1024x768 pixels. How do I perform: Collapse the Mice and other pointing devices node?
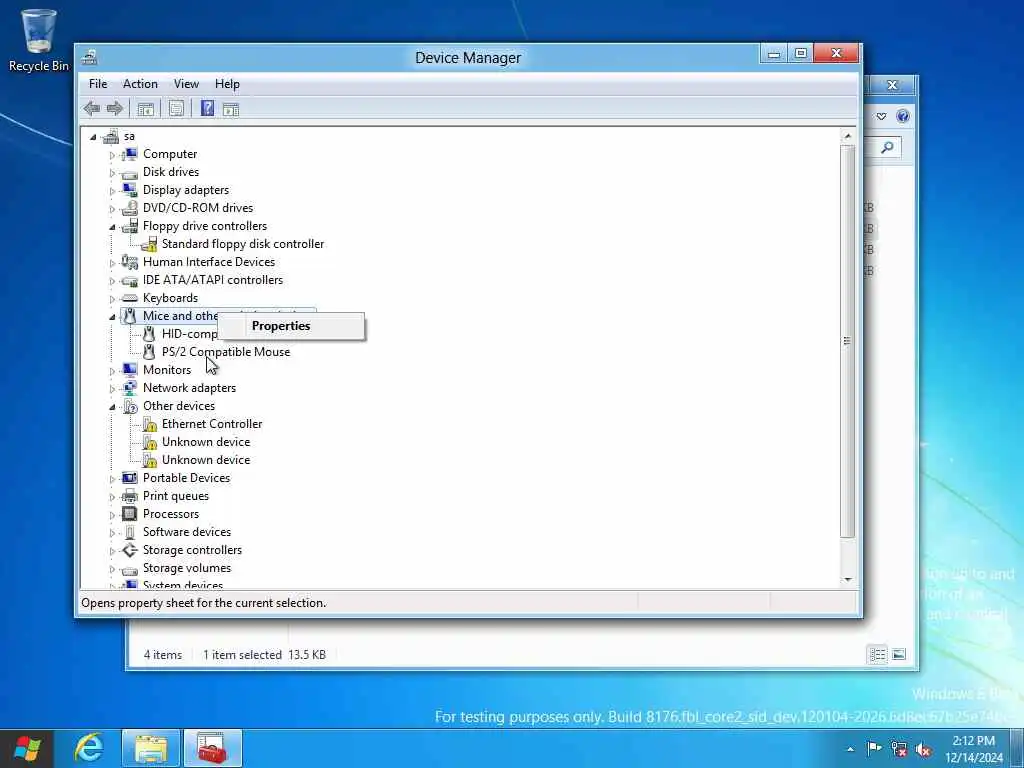(112, 317)
